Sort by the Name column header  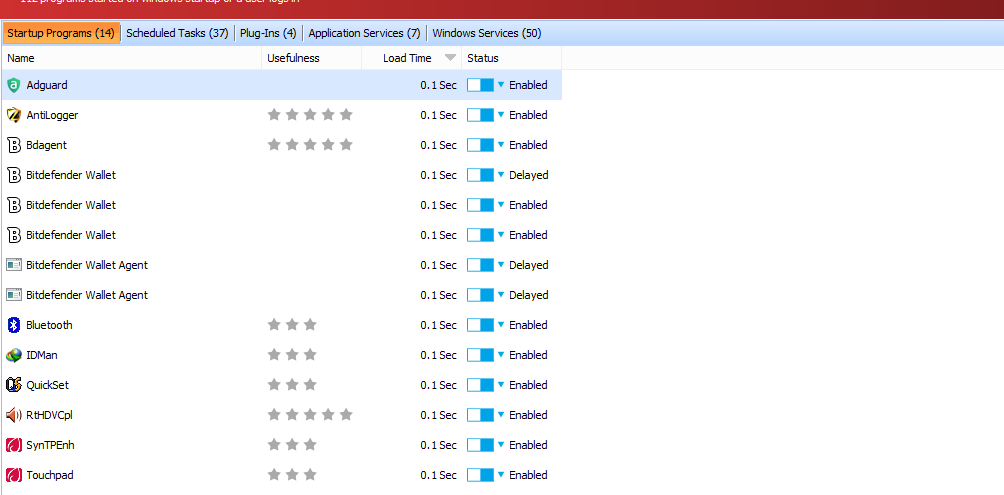tap(131, 58)
